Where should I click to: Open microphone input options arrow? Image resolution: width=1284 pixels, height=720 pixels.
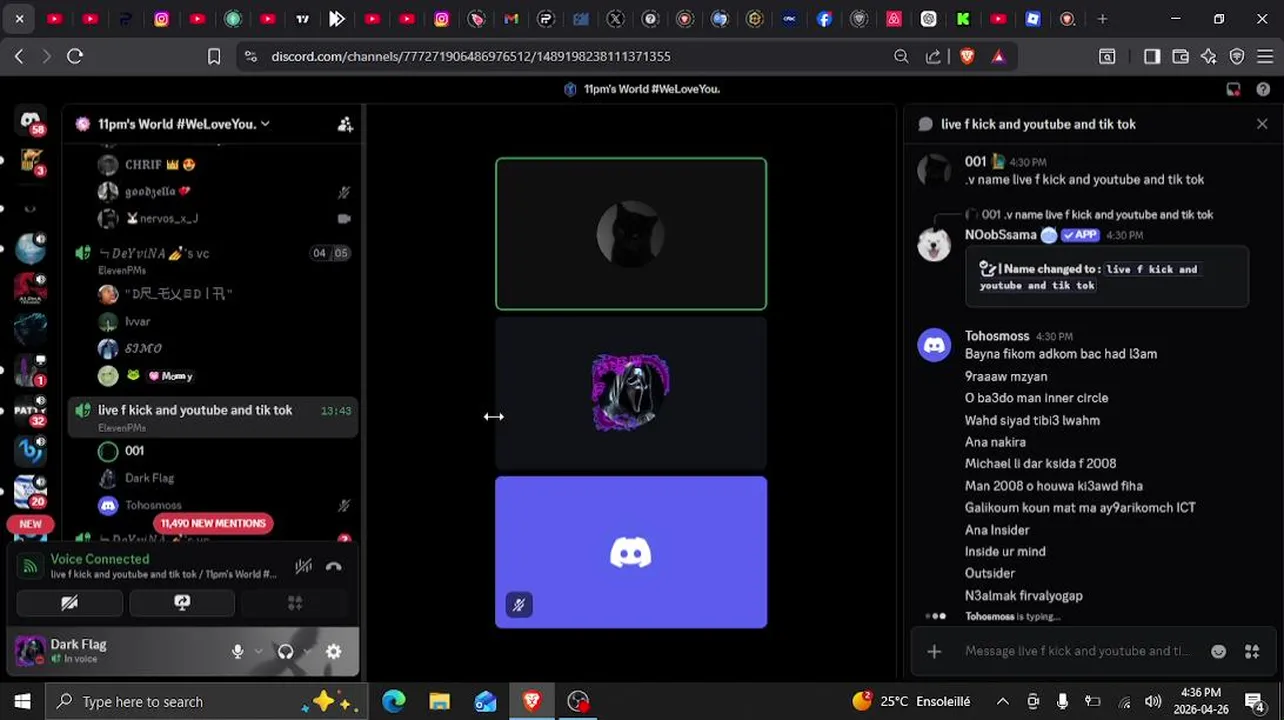(x=258, y=651)
